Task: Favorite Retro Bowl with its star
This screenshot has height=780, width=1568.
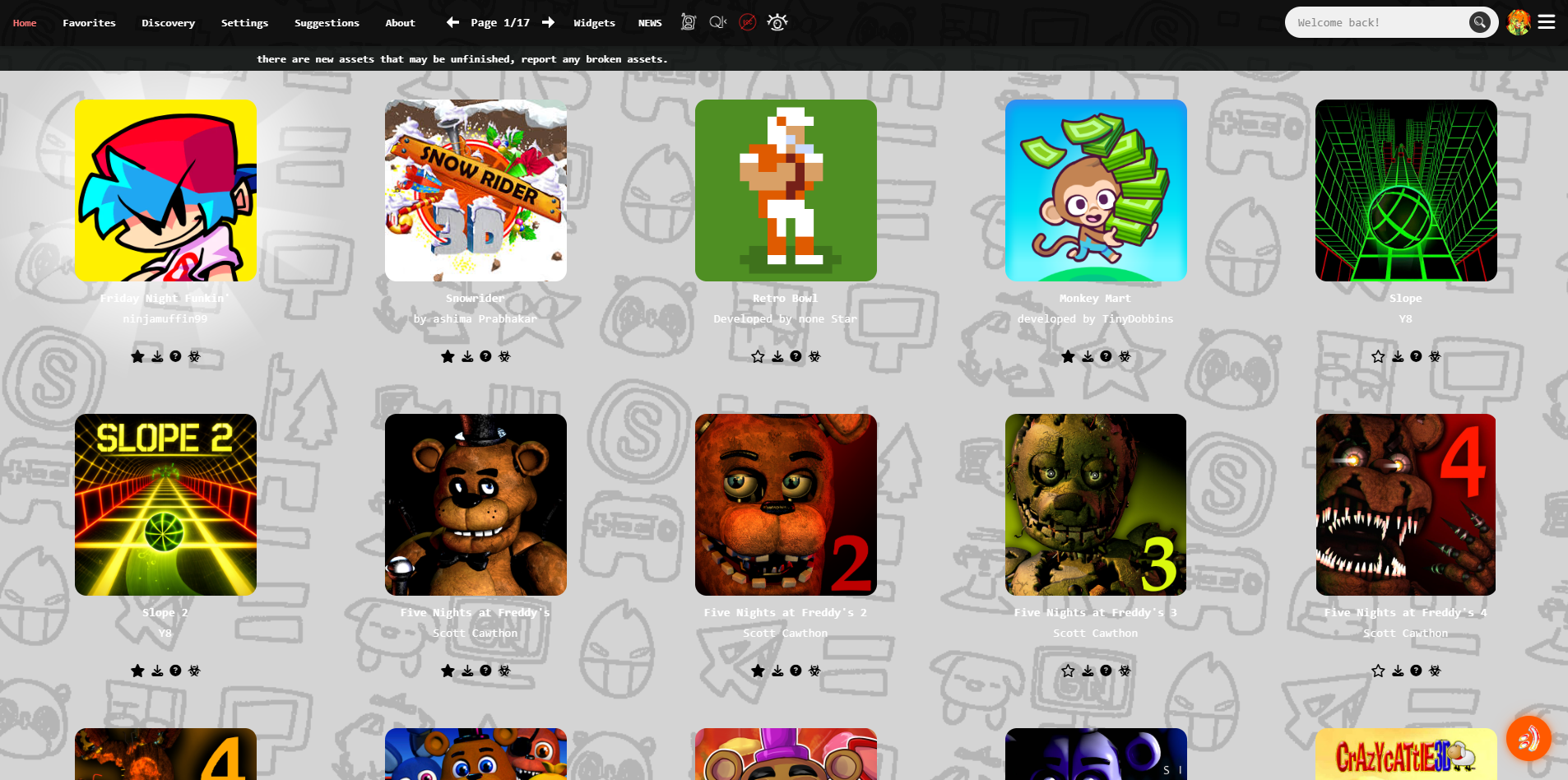Action: point(758,356)
